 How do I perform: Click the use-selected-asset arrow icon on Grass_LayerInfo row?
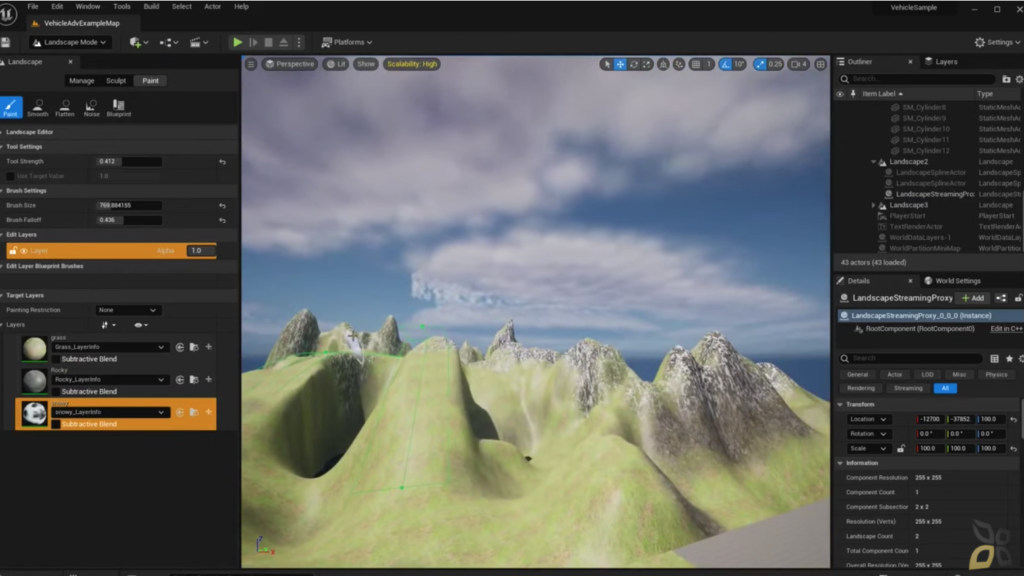[x=180, y=347]
